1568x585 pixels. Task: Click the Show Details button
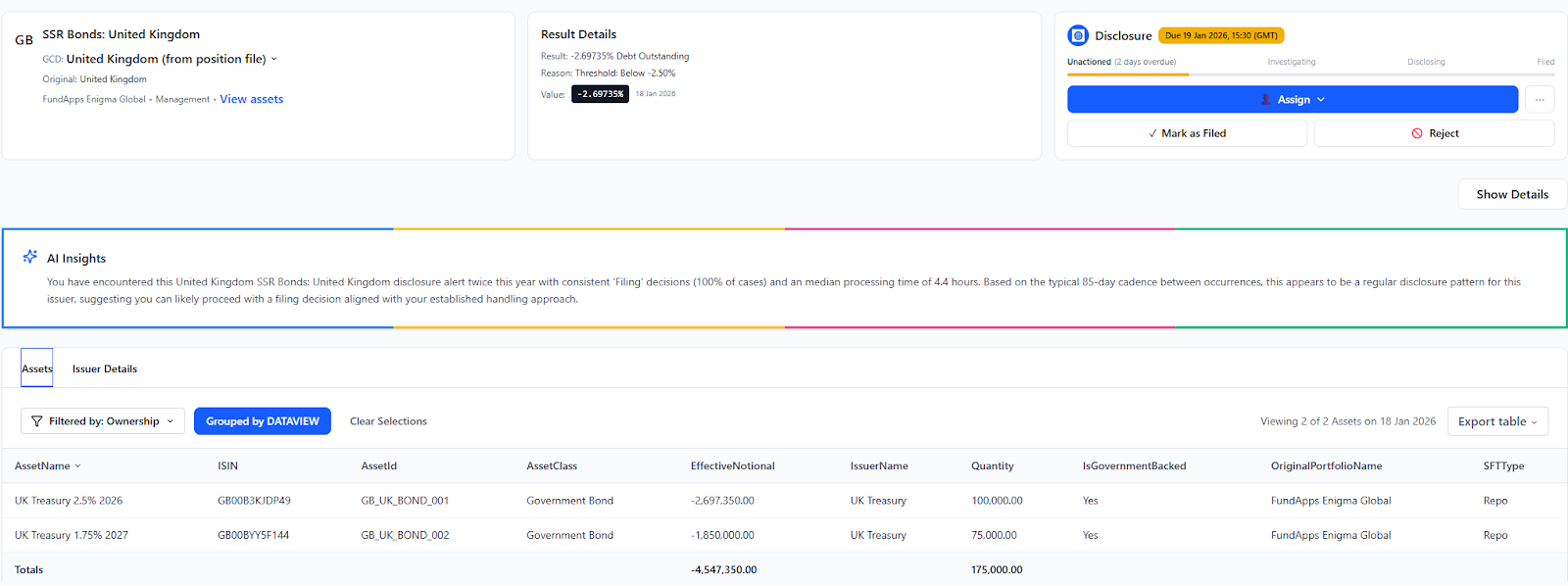(1511, 194)
